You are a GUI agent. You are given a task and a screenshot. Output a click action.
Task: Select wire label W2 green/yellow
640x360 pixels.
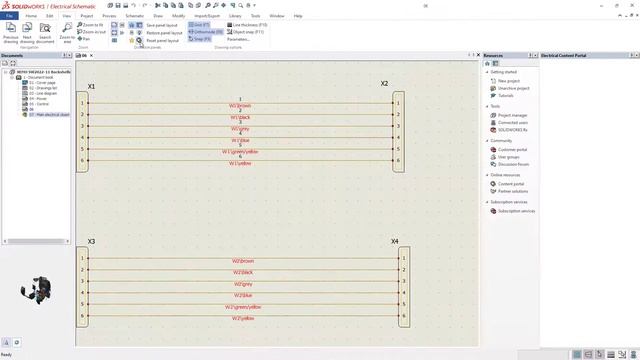click(x=243, y=307)
